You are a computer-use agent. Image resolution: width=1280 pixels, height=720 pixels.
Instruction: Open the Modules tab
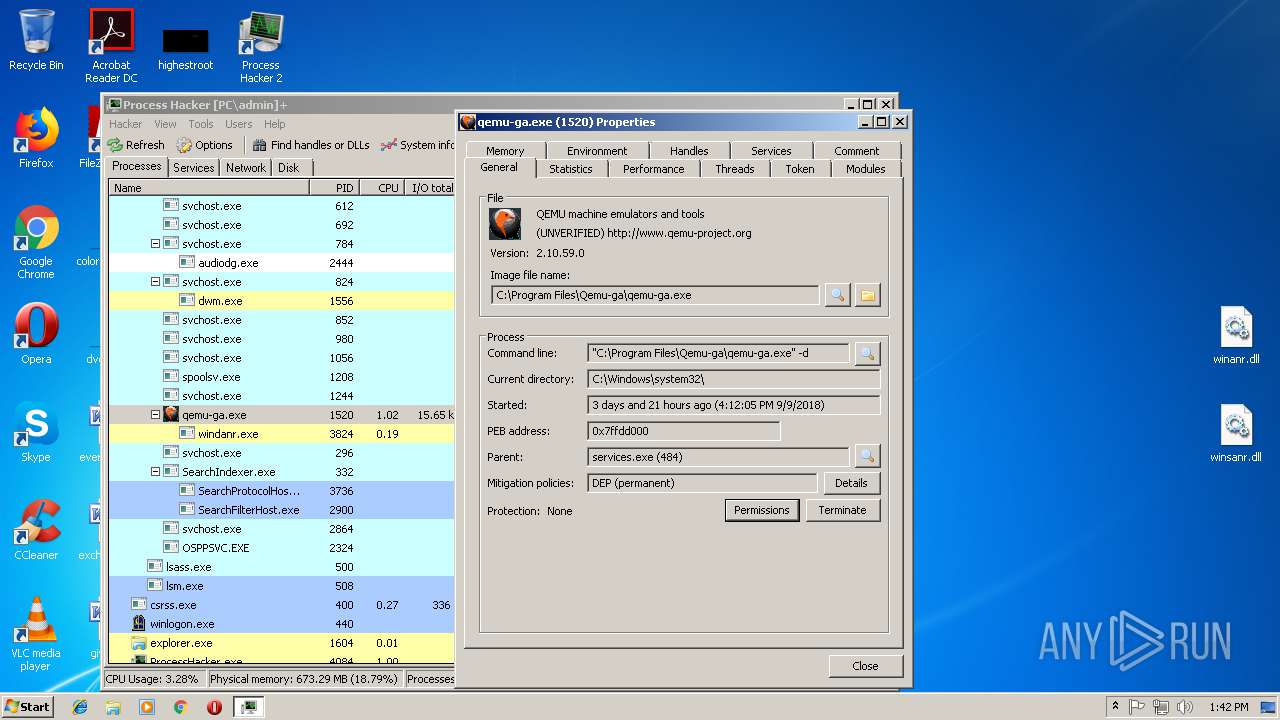point(866,169)
